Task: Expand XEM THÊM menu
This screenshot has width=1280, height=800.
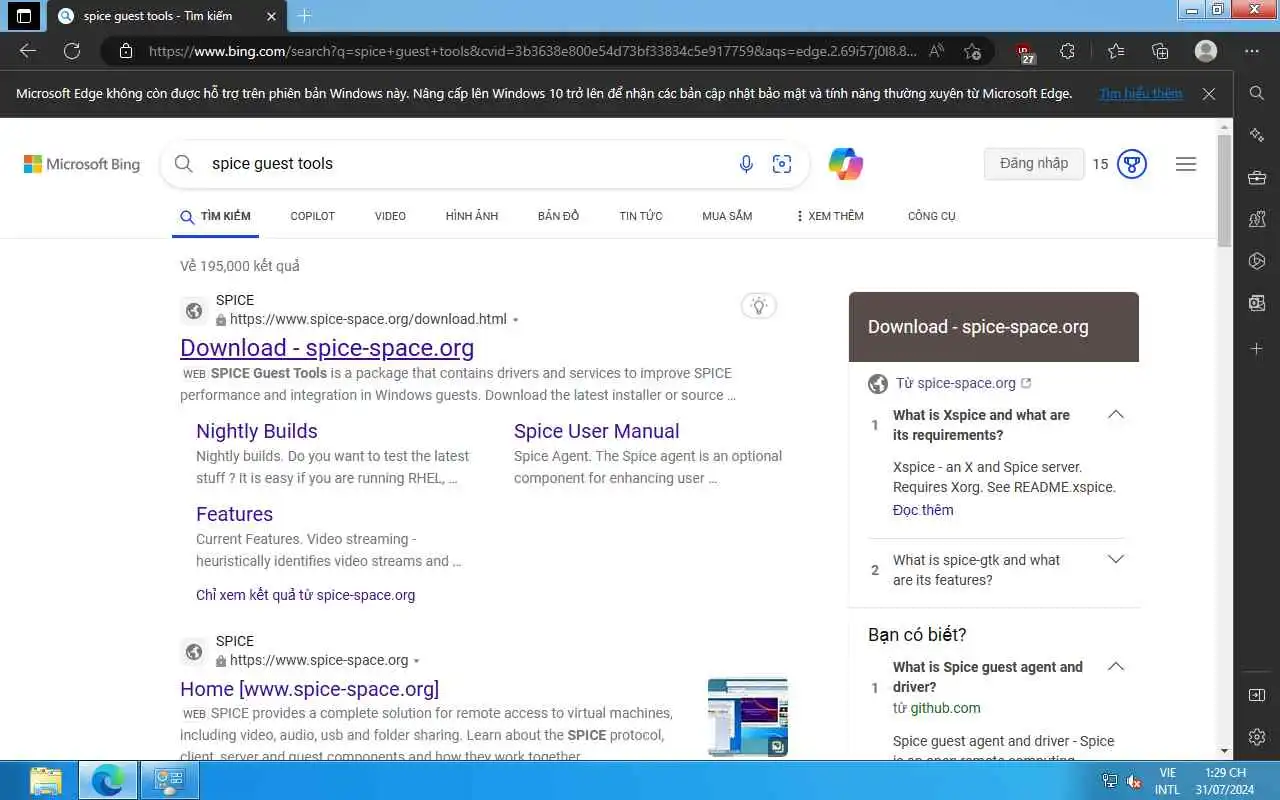Action: [x=829, y=216]
